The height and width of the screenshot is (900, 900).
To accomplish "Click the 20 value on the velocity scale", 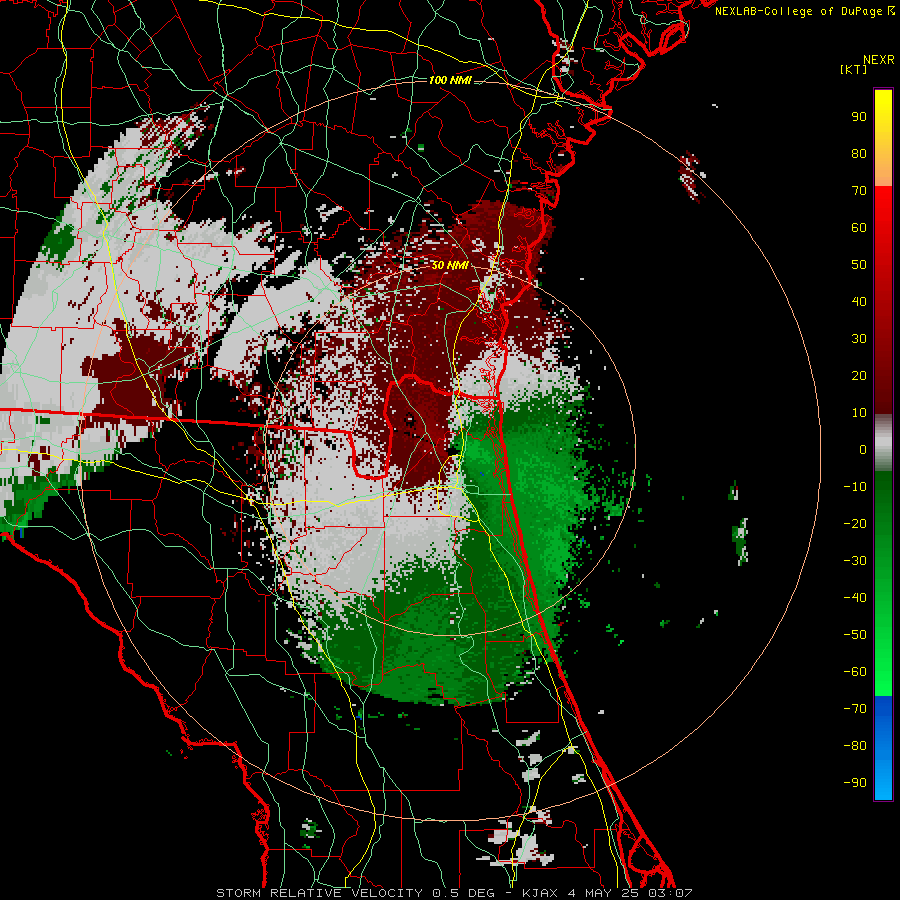I will tap(859, 376).
